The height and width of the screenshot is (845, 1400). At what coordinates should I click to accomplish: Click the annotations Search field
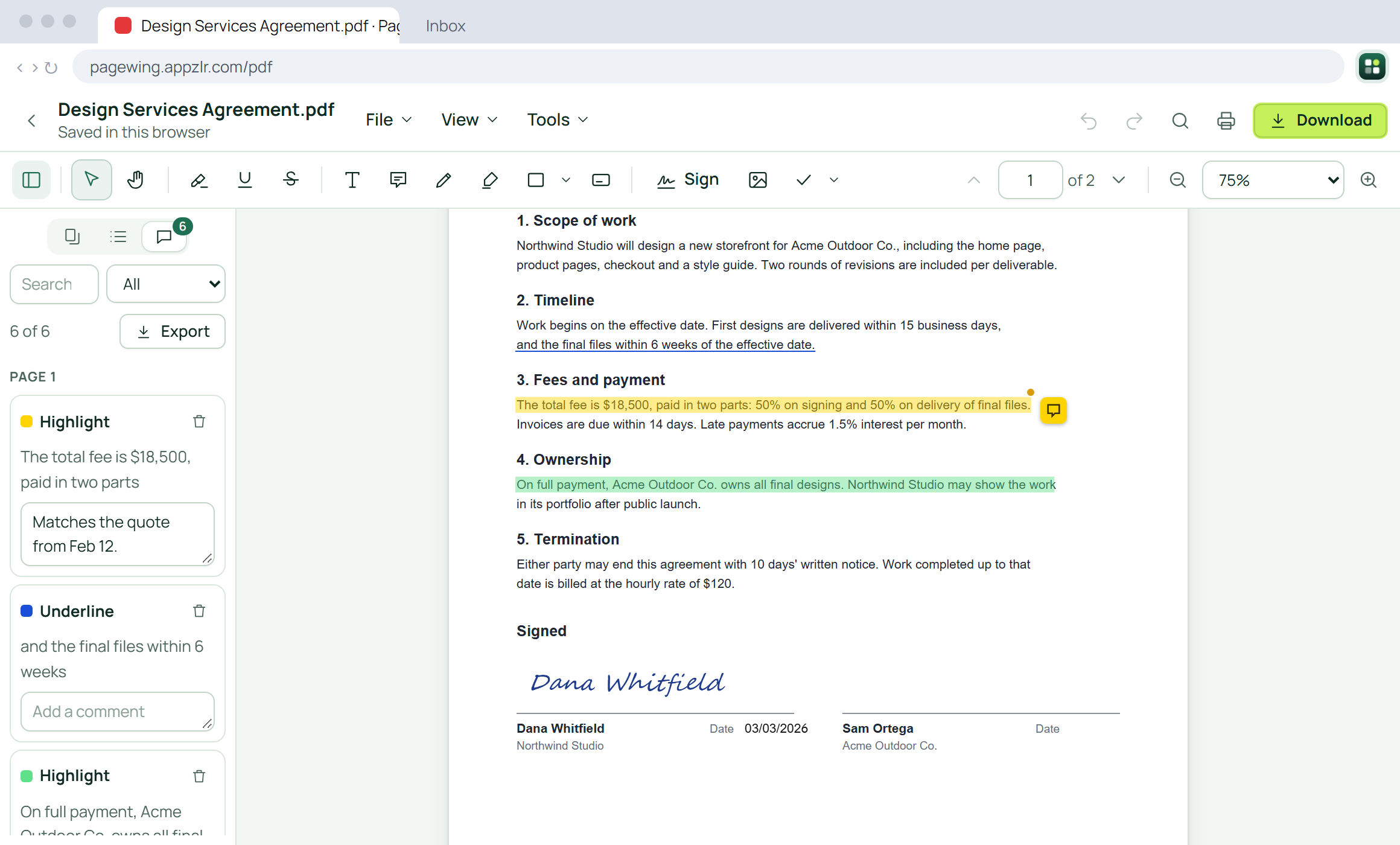(x=54, y=284)
